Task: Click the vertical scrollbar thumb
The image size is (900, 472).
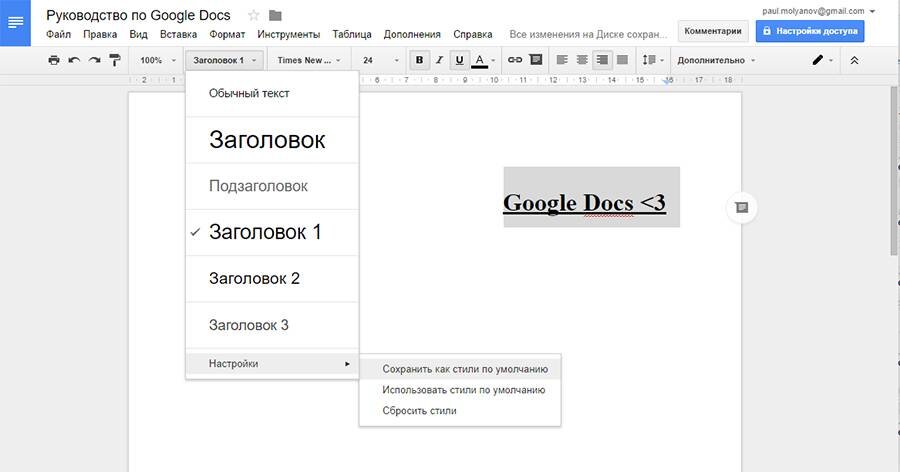Action: (894, 171)
